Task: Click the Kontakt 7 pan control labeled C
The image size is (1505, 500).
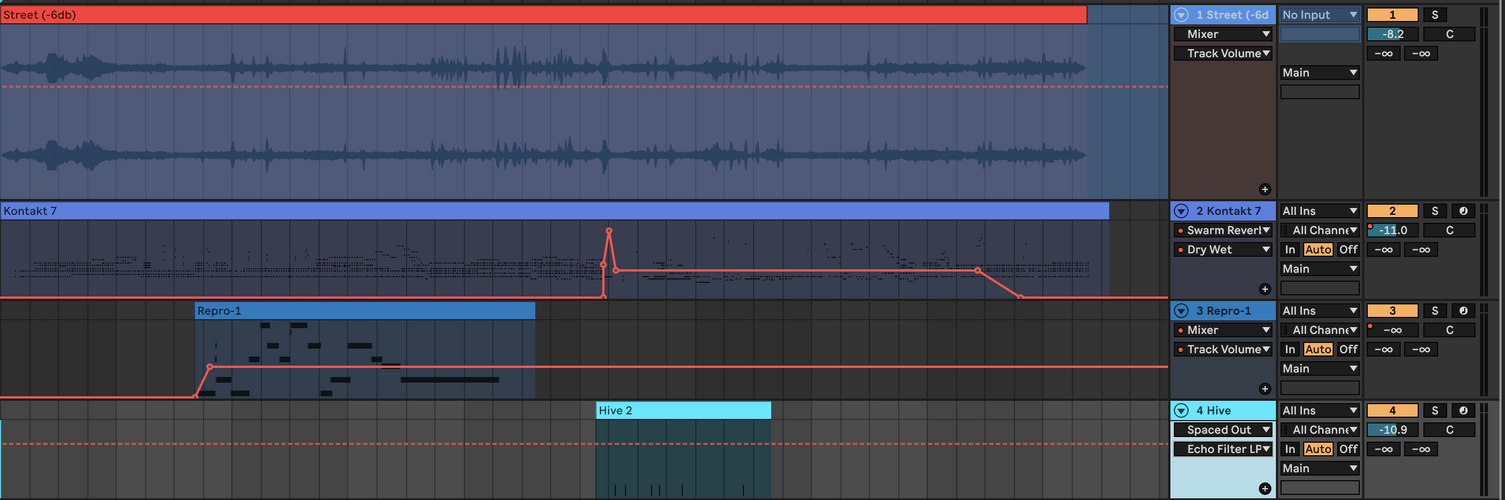Action: [1449, 230]
